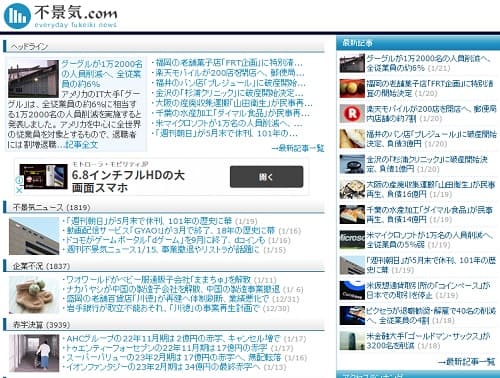The height and width of the screenshot is (378, 500).
Task: Open headline link about 米マイクロソフト 1万名 cuts
Action: coord(229,123)
